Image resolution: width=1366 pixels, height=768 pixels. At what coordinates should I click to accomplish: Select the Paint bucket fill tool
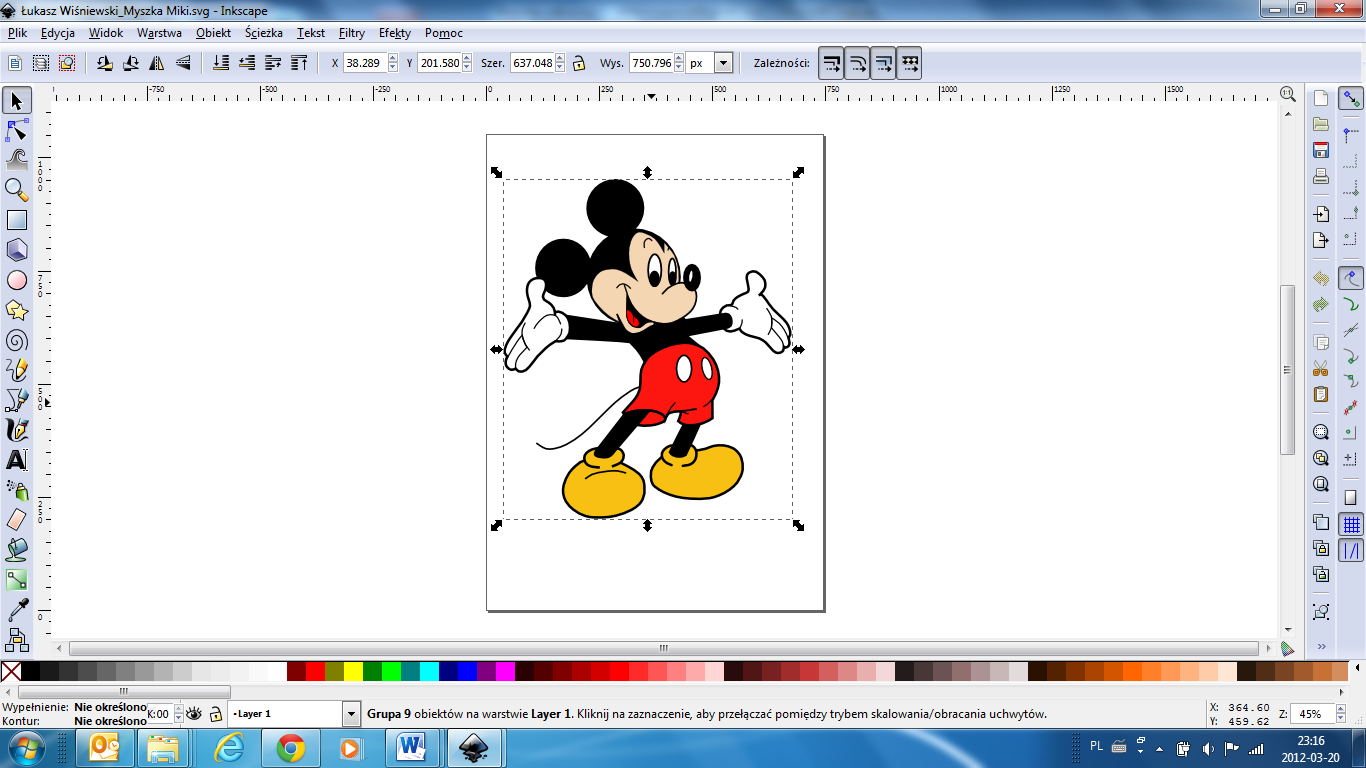(17, 550)
